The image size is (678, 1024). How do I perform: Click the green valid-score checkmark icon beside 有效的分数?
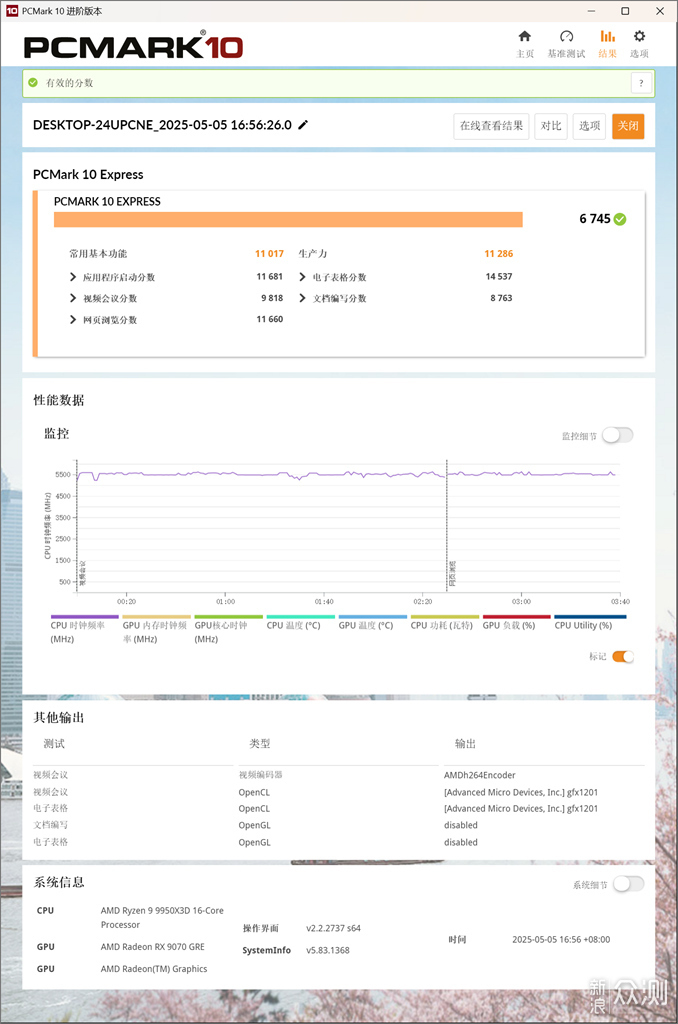33,83
